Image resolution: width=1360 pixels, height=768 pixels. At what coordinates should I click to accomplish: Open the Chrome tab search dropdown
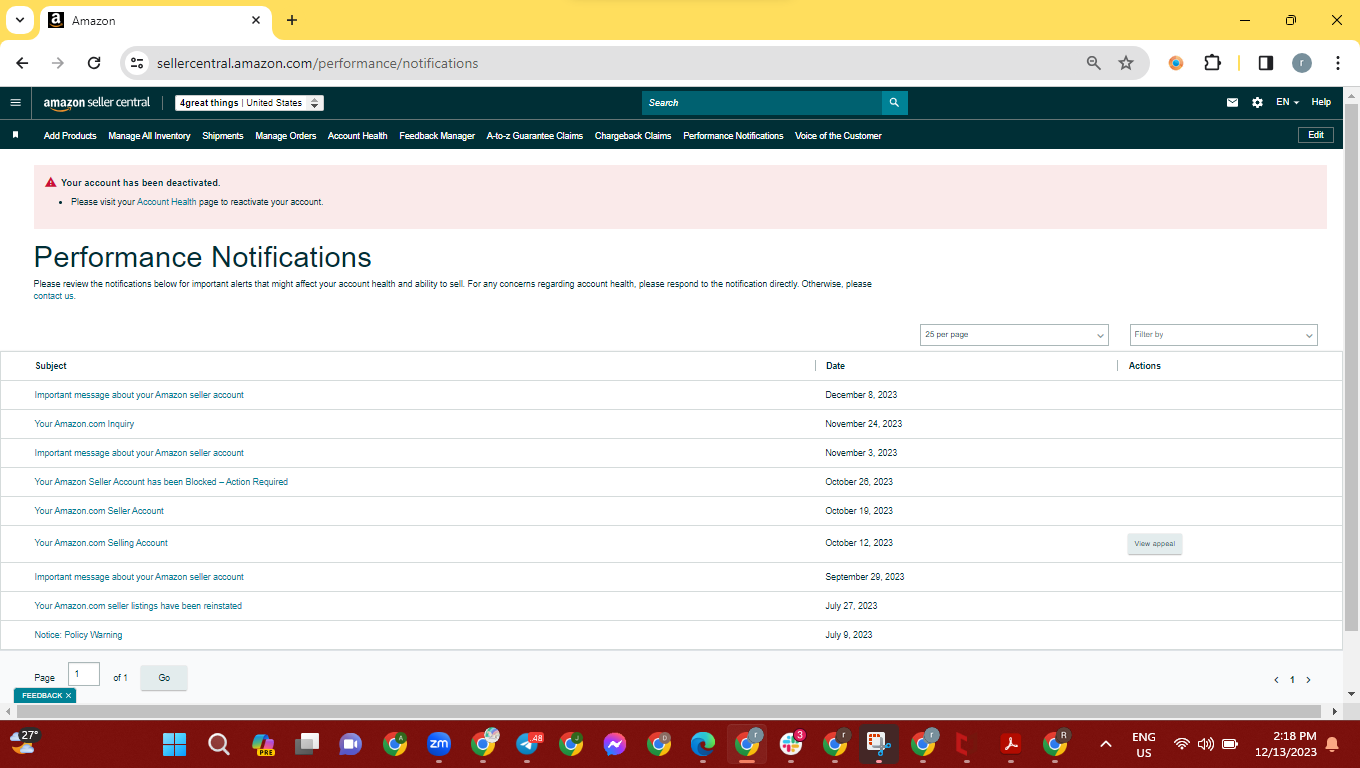tap(20, 20)
